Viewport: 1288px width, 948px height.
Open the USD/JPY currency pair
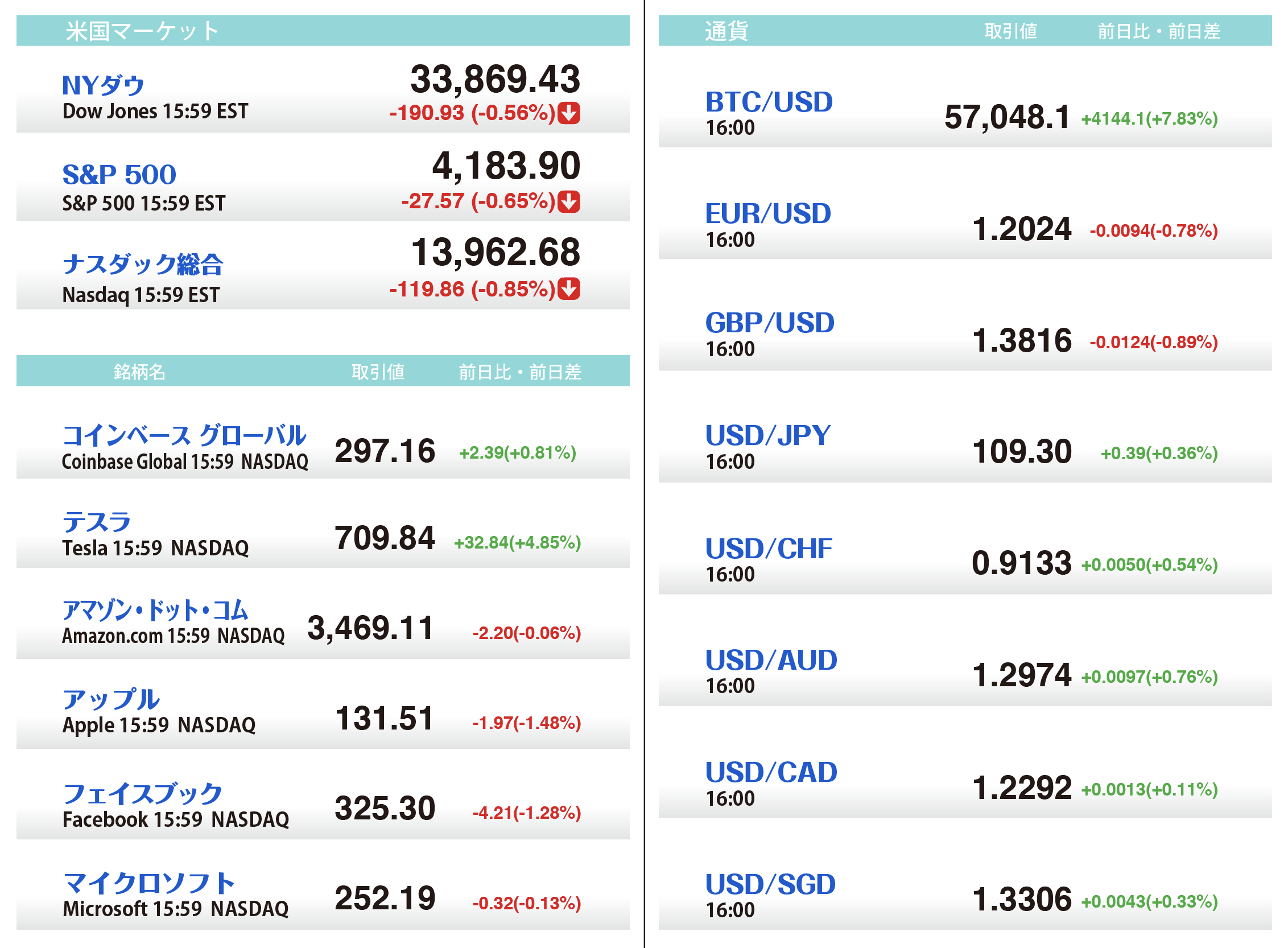point(767,435)
